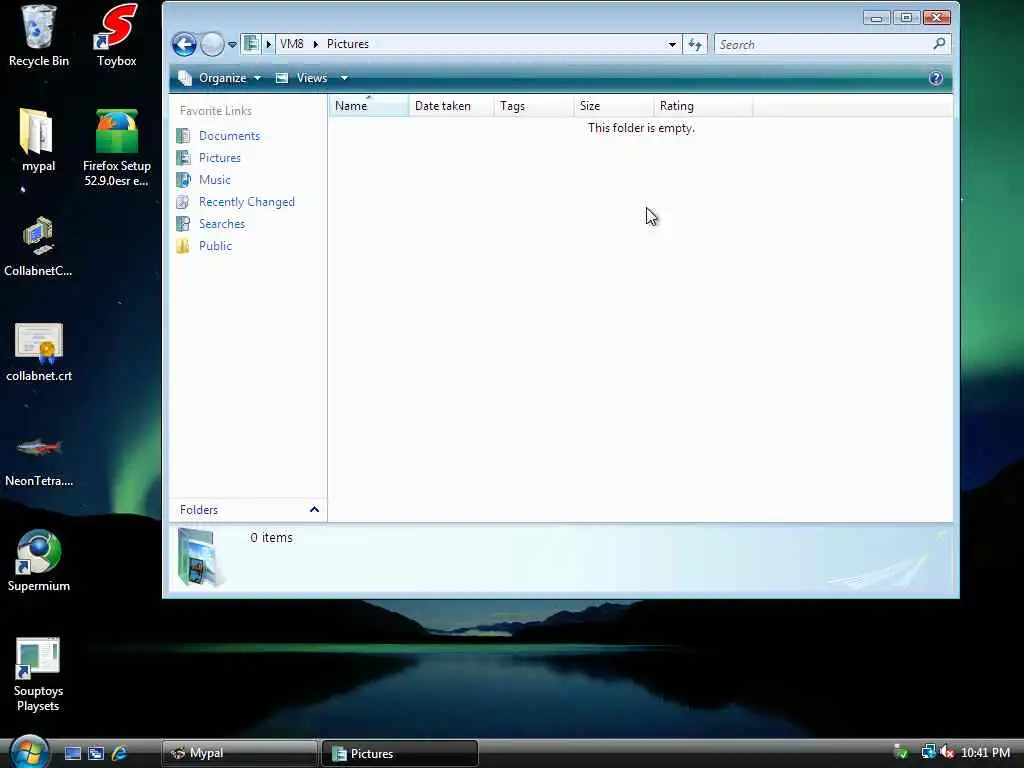Click the greyed-out Forward navigation button

tap(212, 44)
